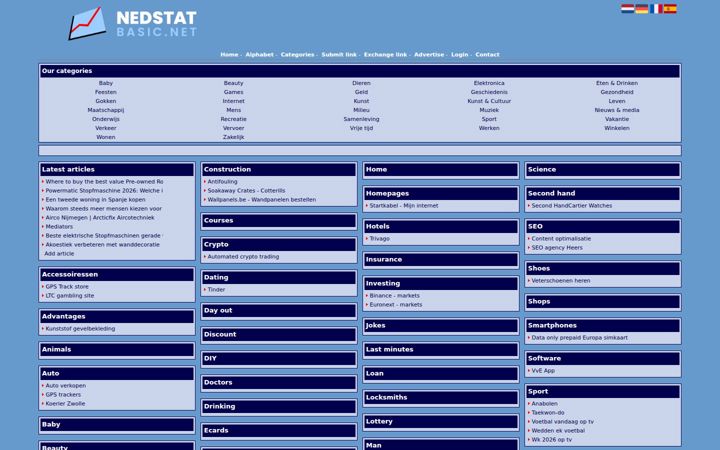Open the Taekwon-do link under Sport

548,413
